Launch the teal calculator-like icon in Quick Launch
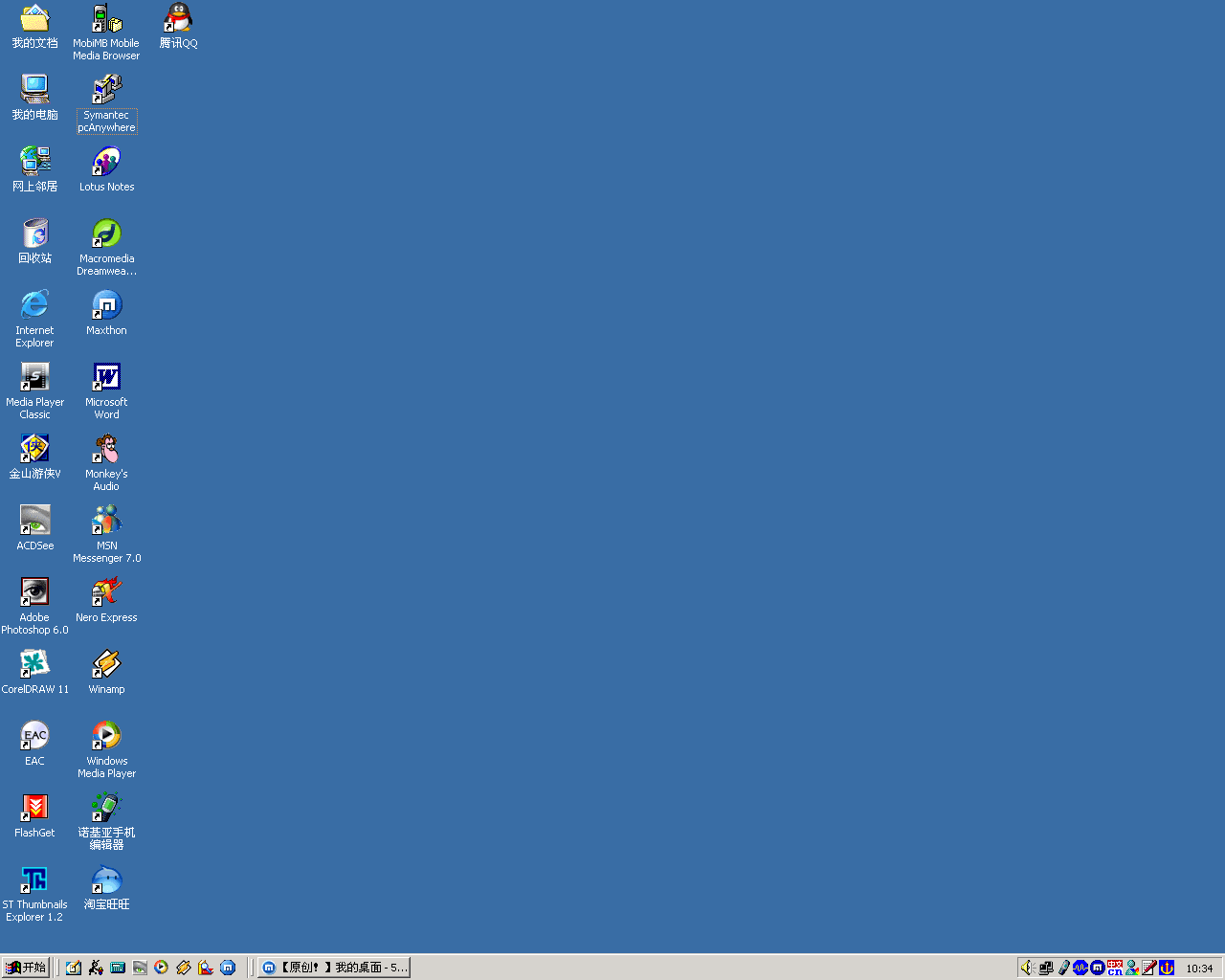 (x=118, y=968)
